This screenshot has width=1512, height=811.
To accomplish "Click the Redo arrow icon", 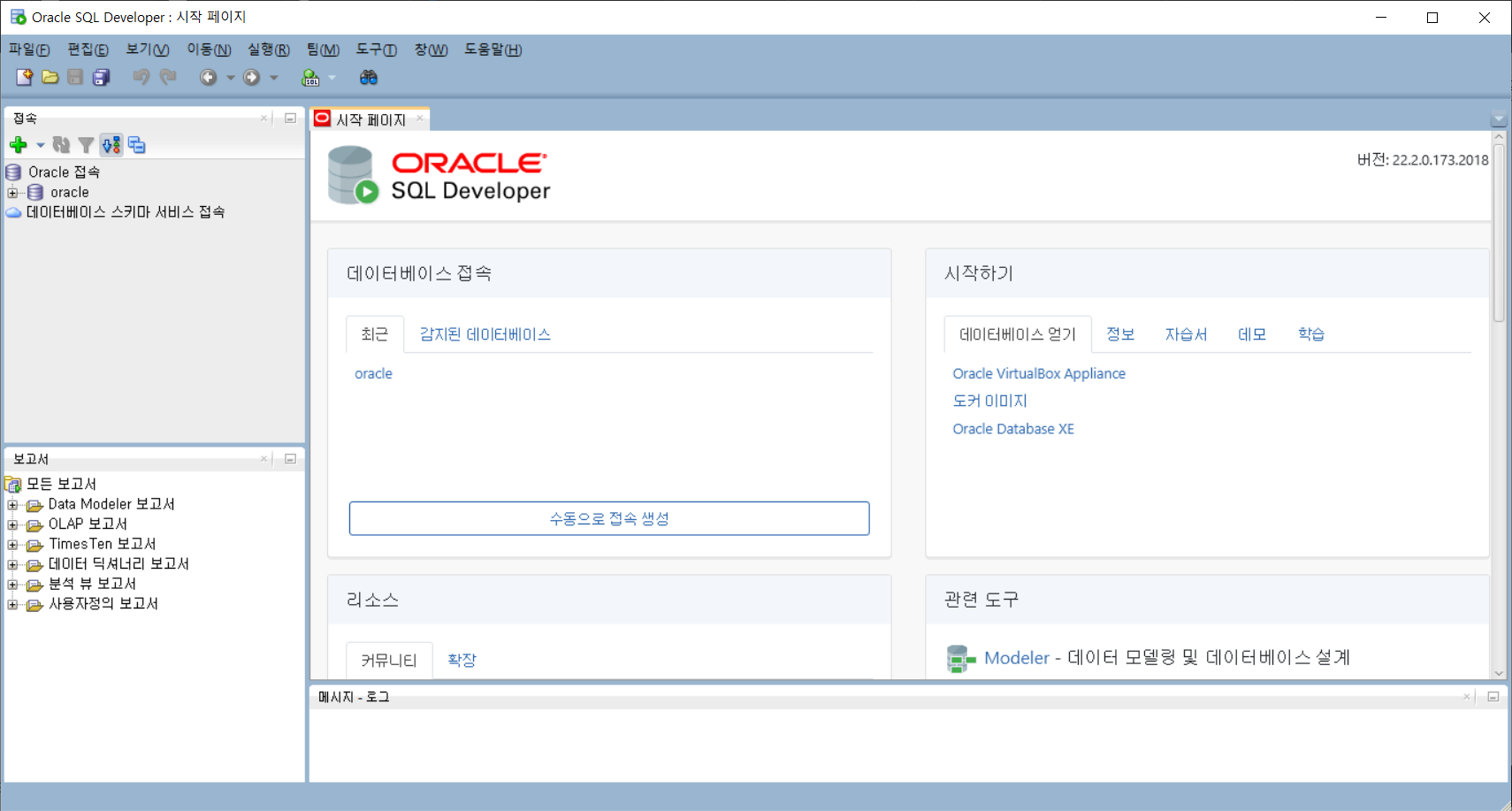I will (168, 77).
